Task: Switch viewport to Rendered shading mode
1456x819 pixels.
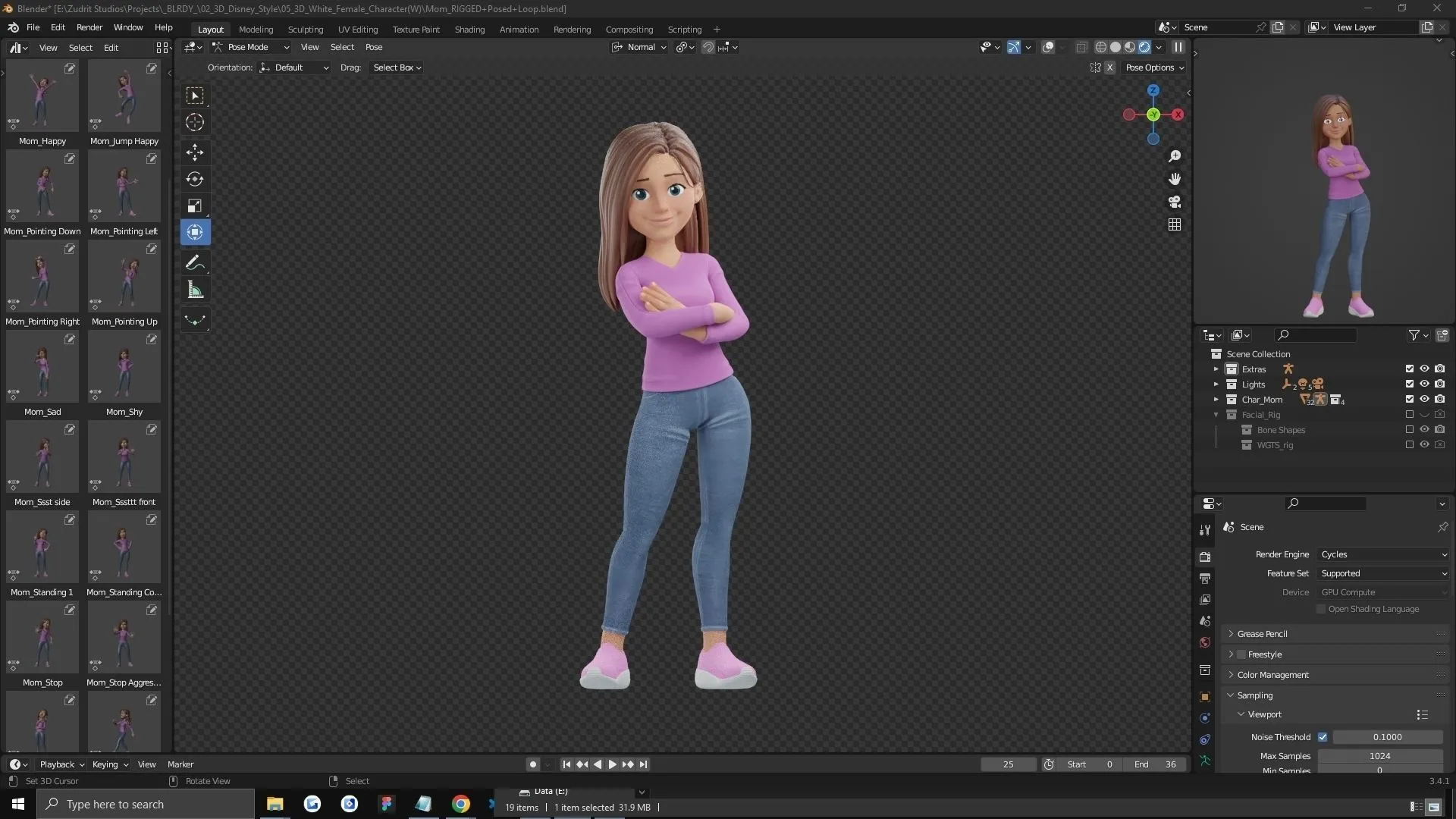Action: (x=1144, y=46)
